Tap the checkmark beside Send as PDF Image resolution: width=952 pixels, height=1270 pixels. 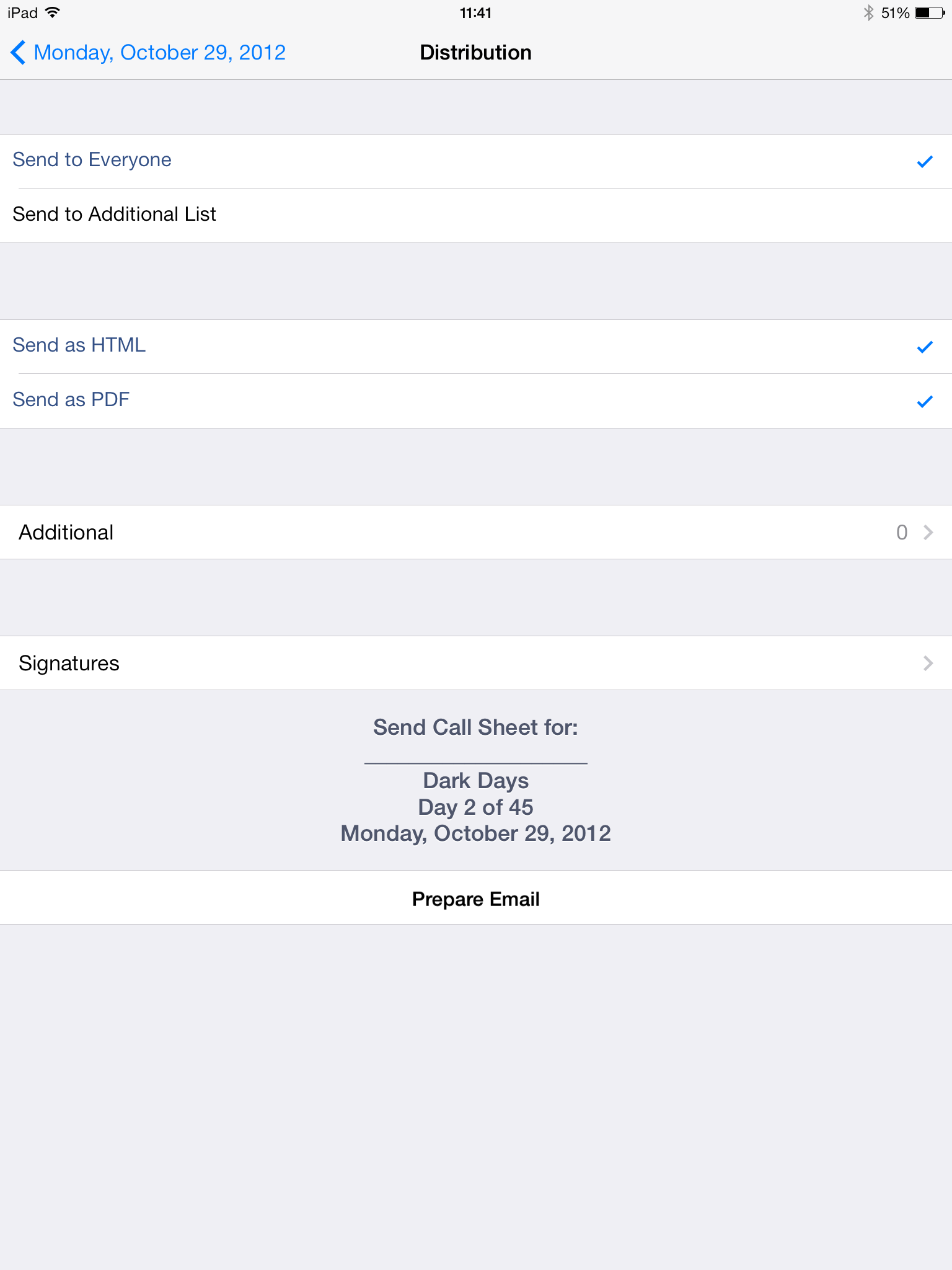[x=925, y=401]
